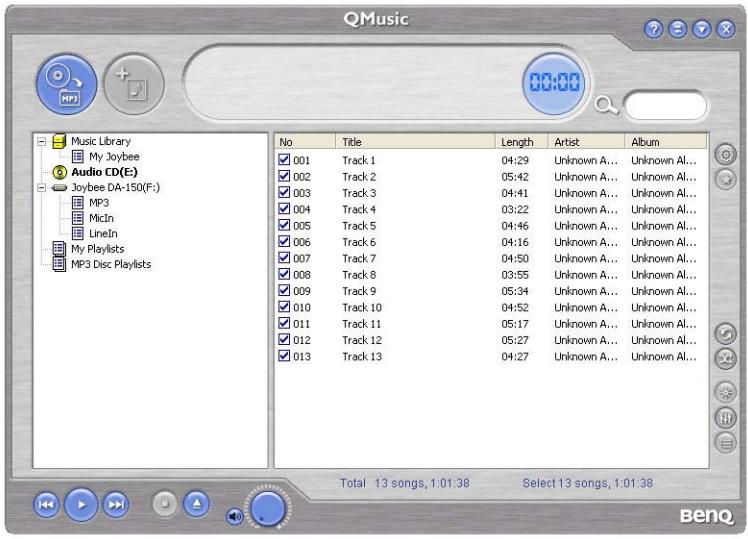Select the row titled Track 13

coord(491,356)
